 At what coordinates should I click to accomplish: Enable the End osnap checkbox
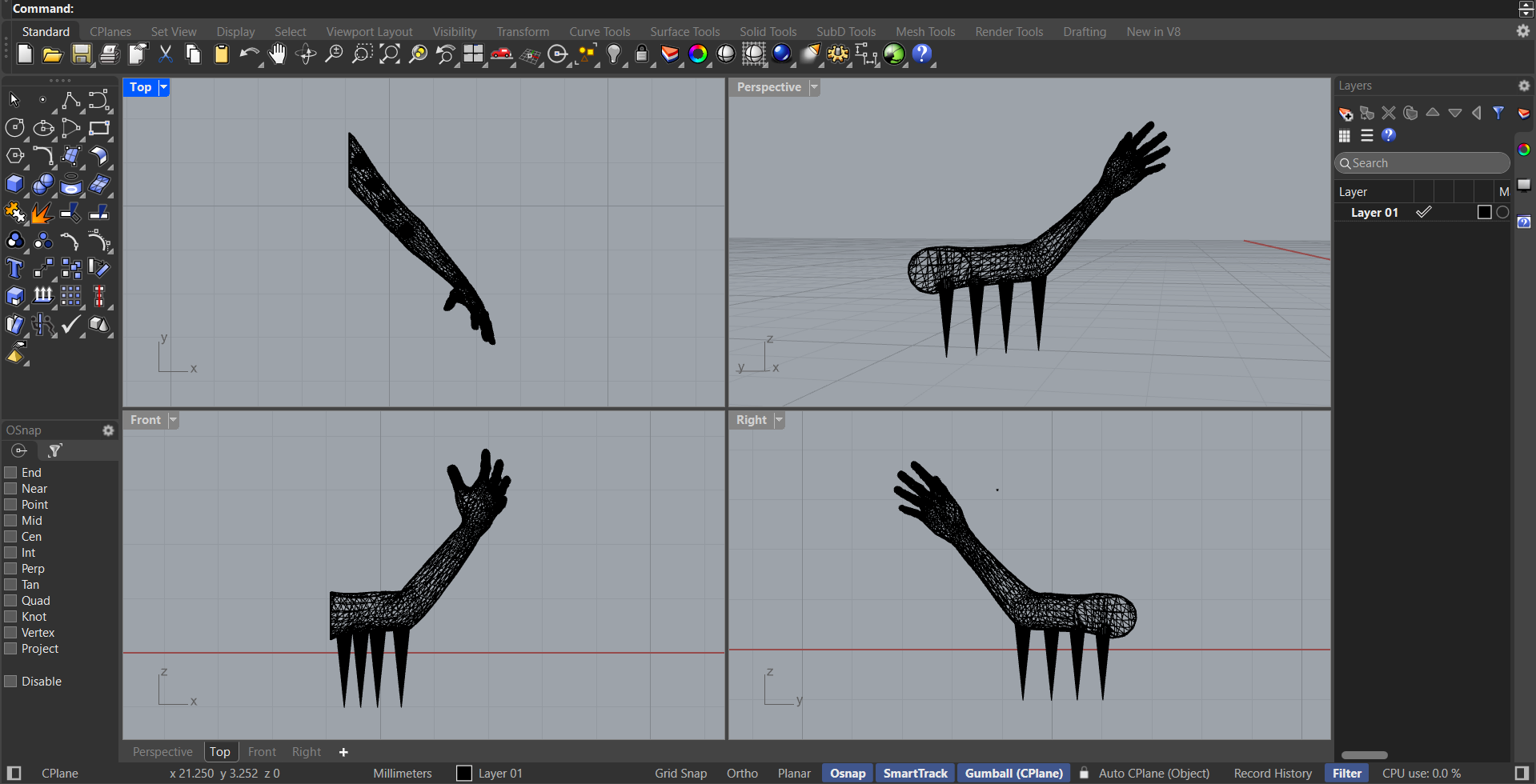[10, 473]
